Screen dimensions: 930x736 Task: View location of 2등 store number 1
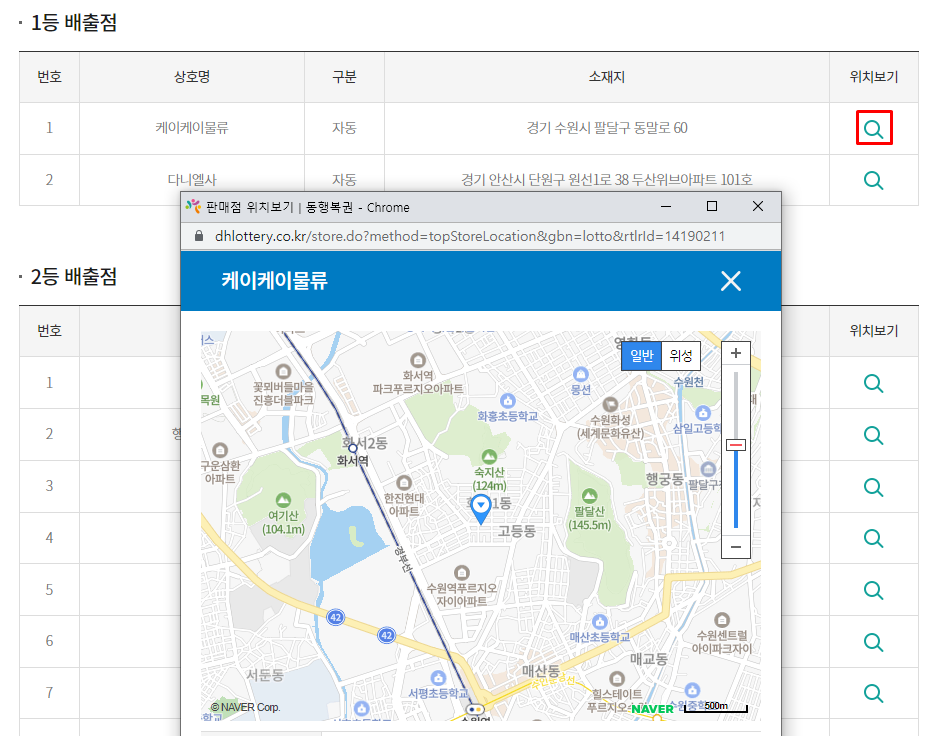[874, 383]
